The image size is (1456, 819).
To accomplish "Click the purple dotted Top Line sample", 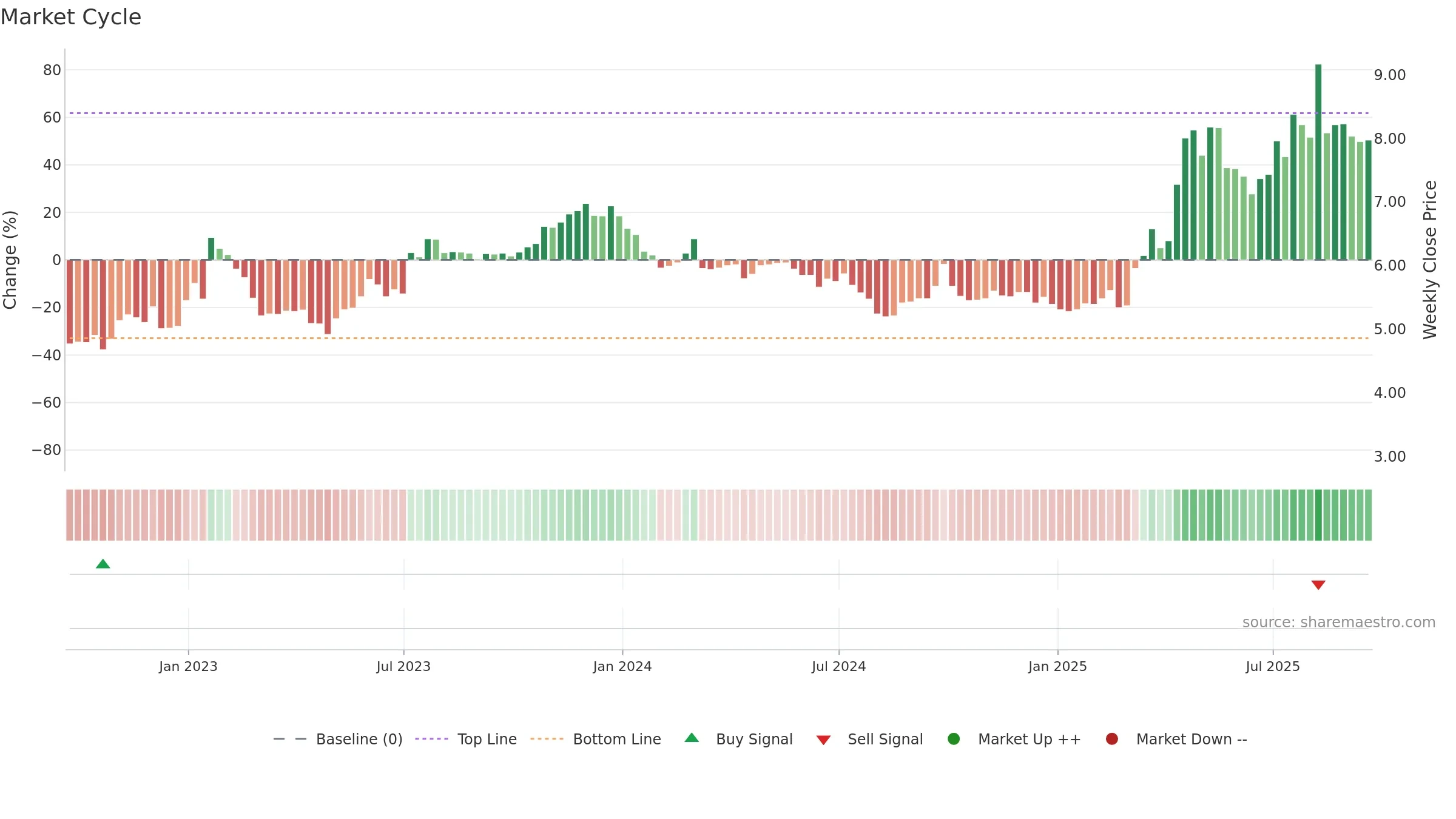I will pos(431,739).
